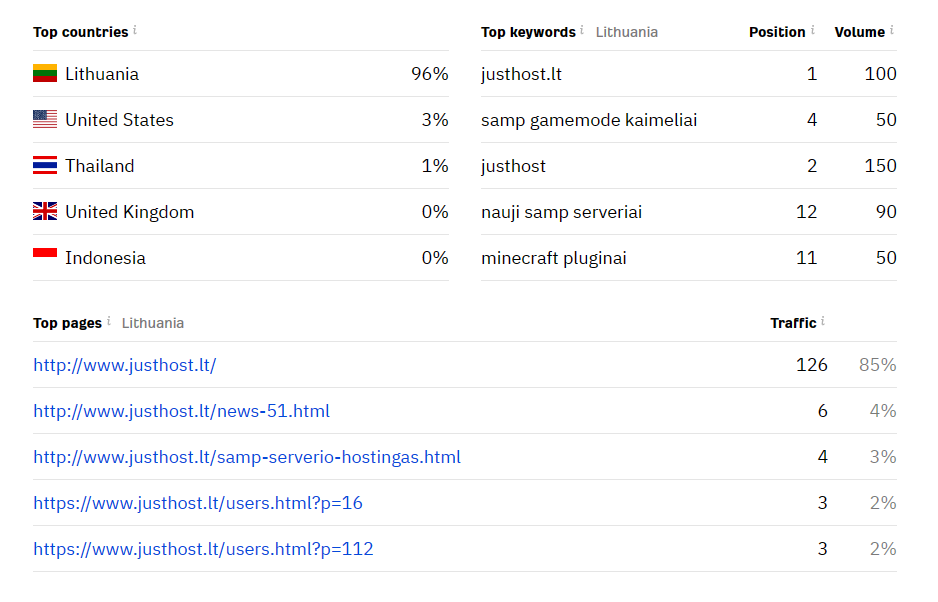The height and width of the screenshot is (602, 938).
Task: Click the Traffic column header
Action: (x=793, y=324)
